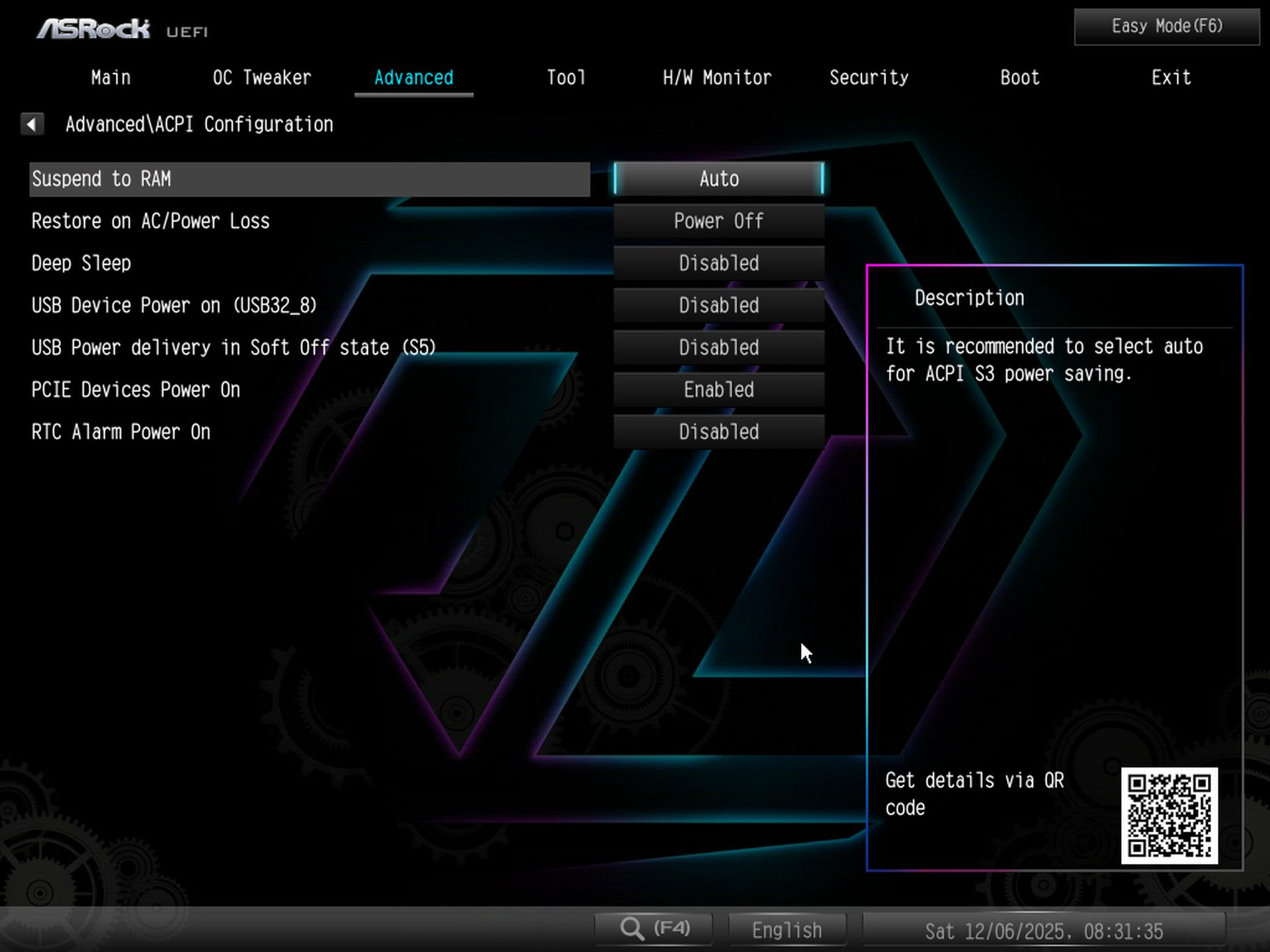Click the ASRock UEFI logo

(93, 28)
